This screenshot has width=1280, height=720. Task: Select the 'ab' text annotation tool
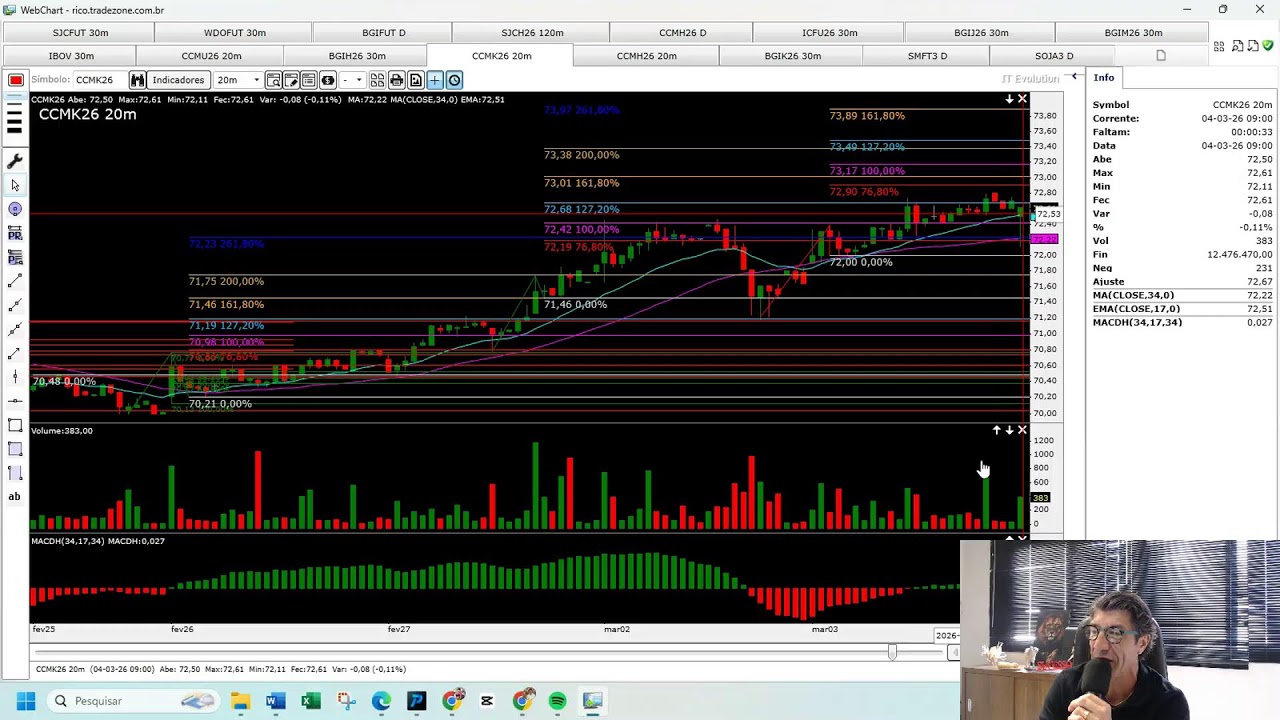(15, 497)
